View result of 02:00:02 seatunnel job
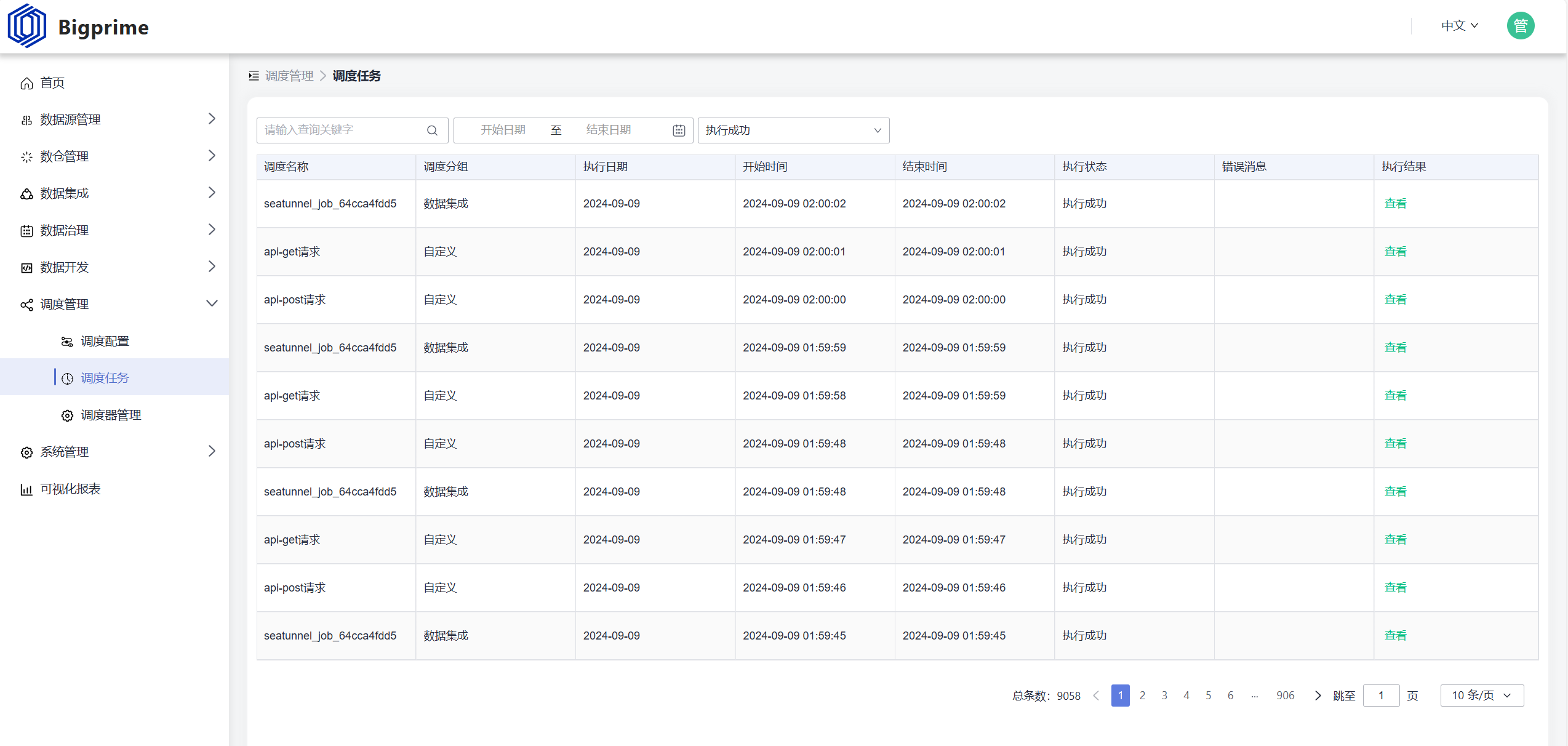Viewport: 1568px width, 746px height. [1395, 204]
